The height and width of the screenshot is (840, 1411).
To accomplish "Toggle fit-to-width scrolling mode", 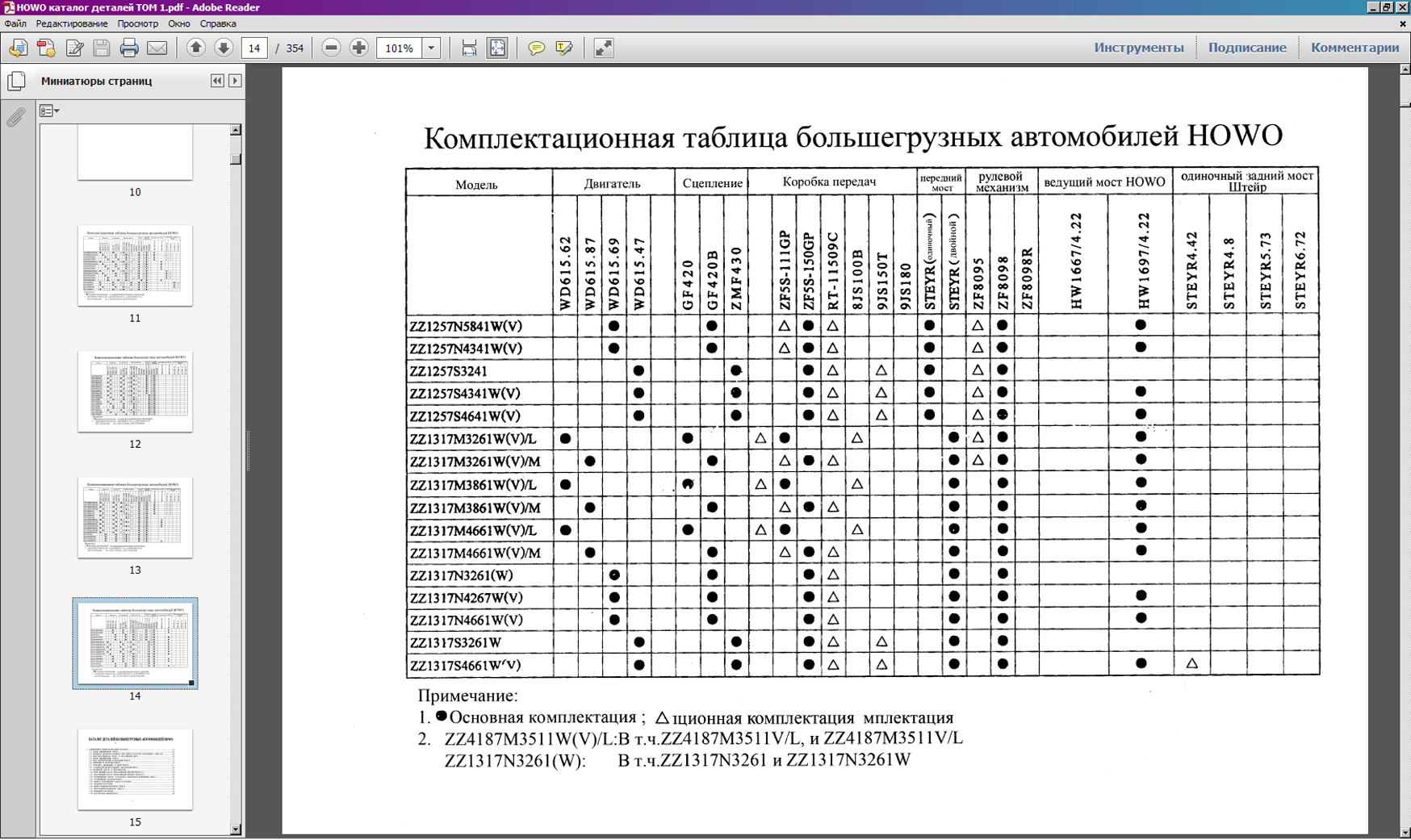I will tap(469, 48).
